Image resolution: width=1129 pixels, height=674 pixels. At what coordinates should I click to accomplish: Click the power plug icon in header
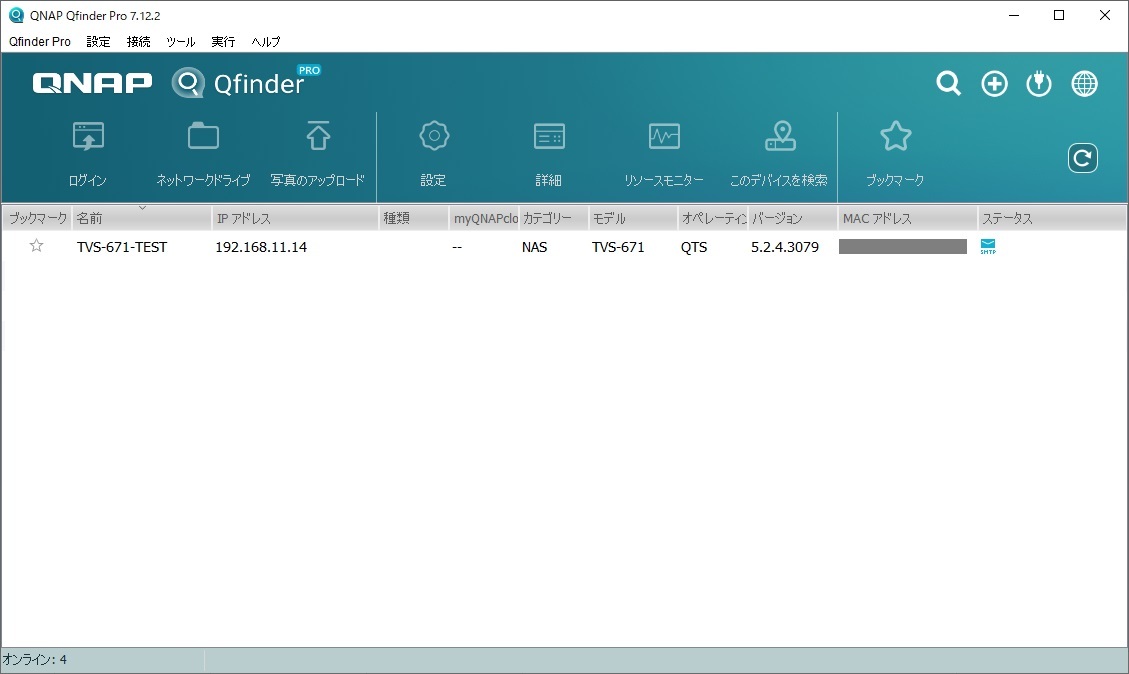click(1039, 84)
